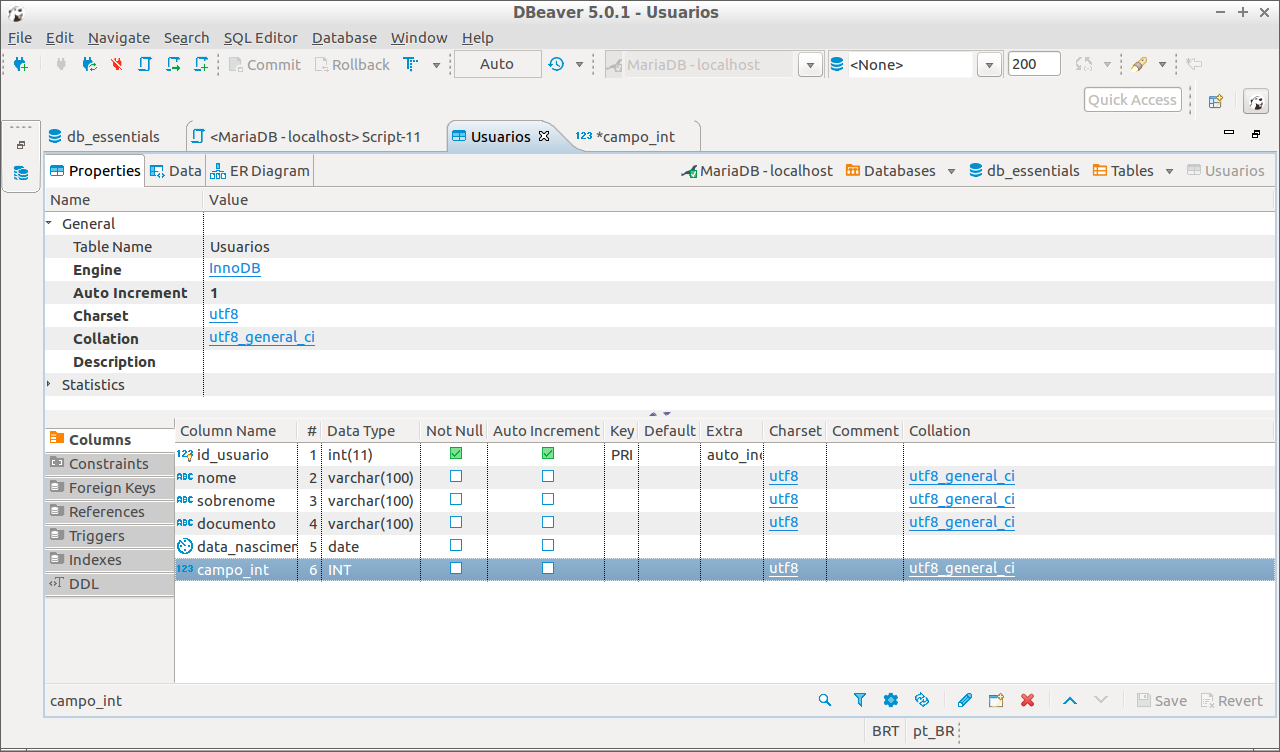Click the new SQL script icon with plus
The height and width of the screenshot is (752, 1280).
(201, 64)
